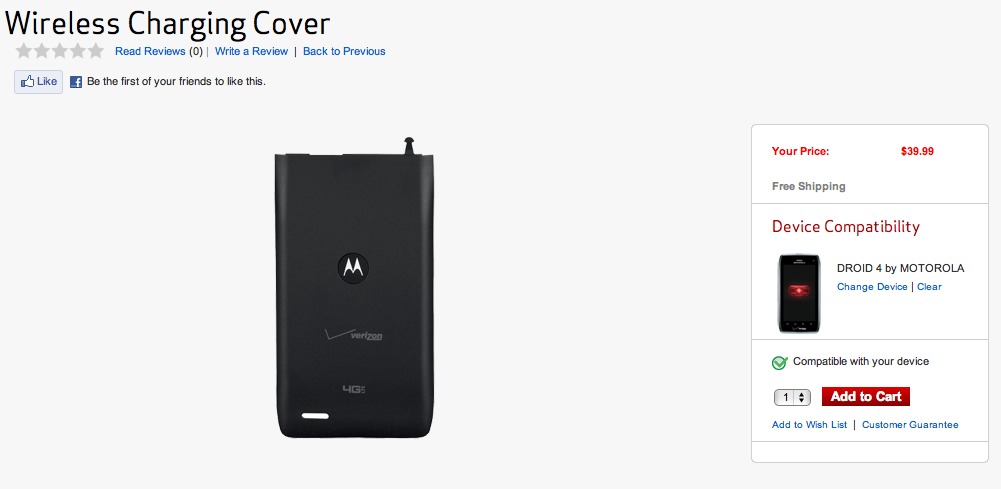Go Back to Previous page
Screen dimensions: 1001x489
click(x=344, y=51)
